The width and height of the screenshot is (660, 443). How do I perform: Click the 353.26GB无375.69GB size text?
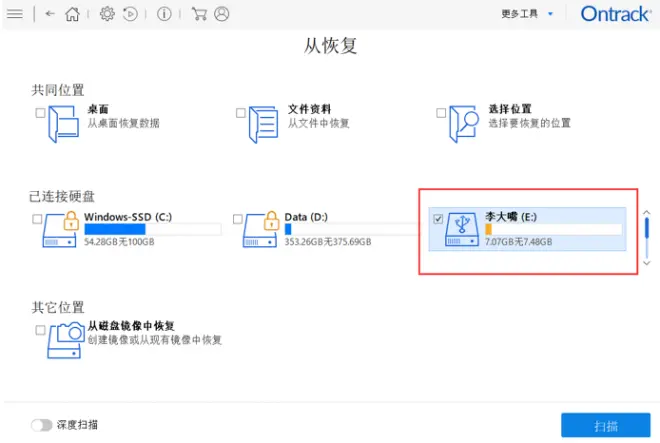328,242
